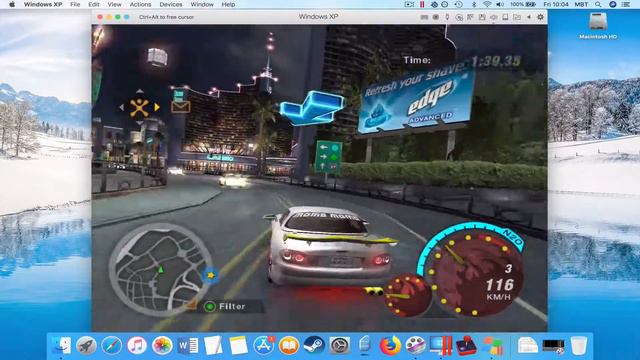Open Spotlight search in menu bar

[x=598, y=4]
